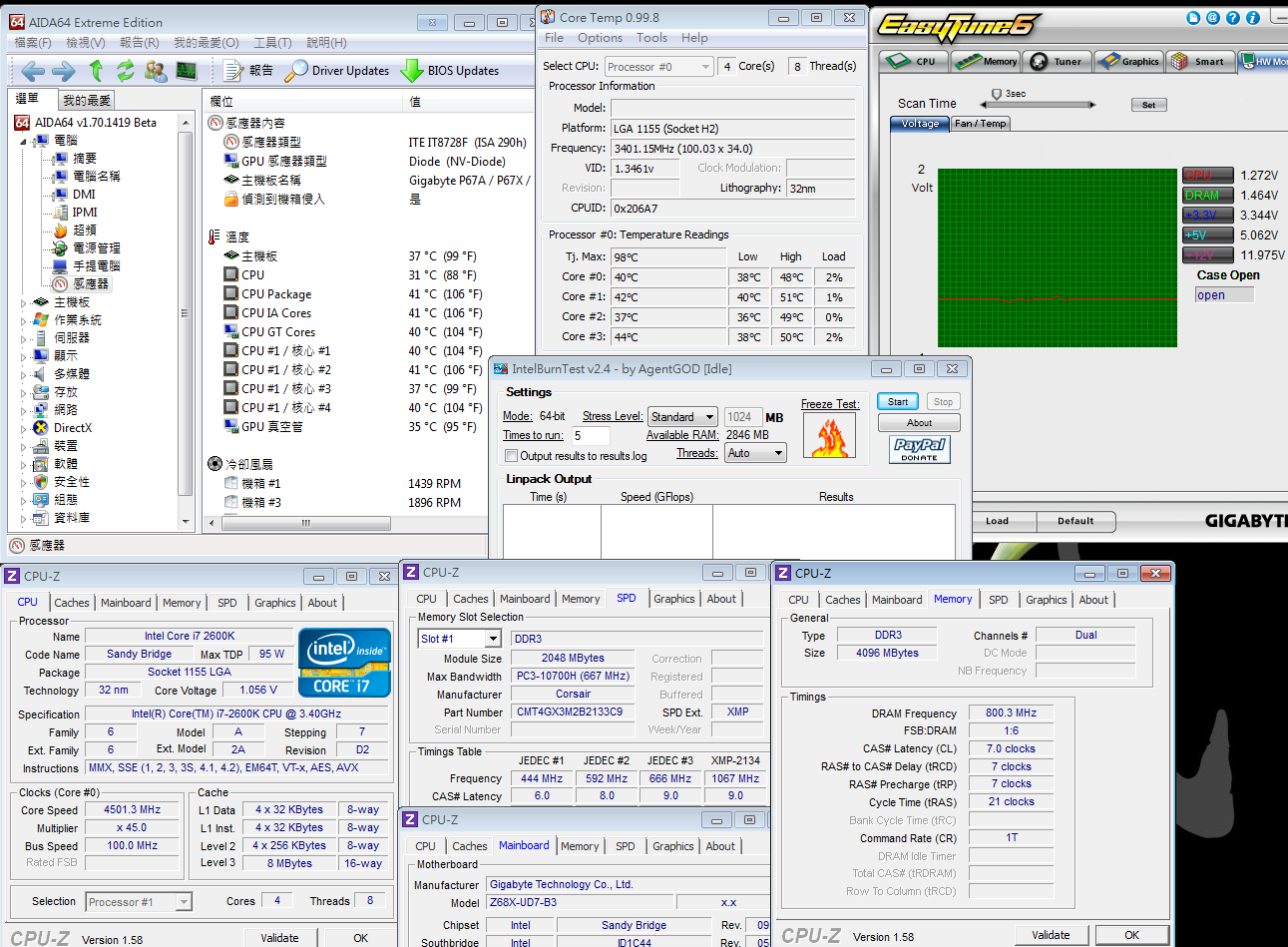Toggle the +5V voltage trace in EasyTune6
The height and width of the screenshot is (947, 1288).
pyautogui.click(x=1208, y=235)
